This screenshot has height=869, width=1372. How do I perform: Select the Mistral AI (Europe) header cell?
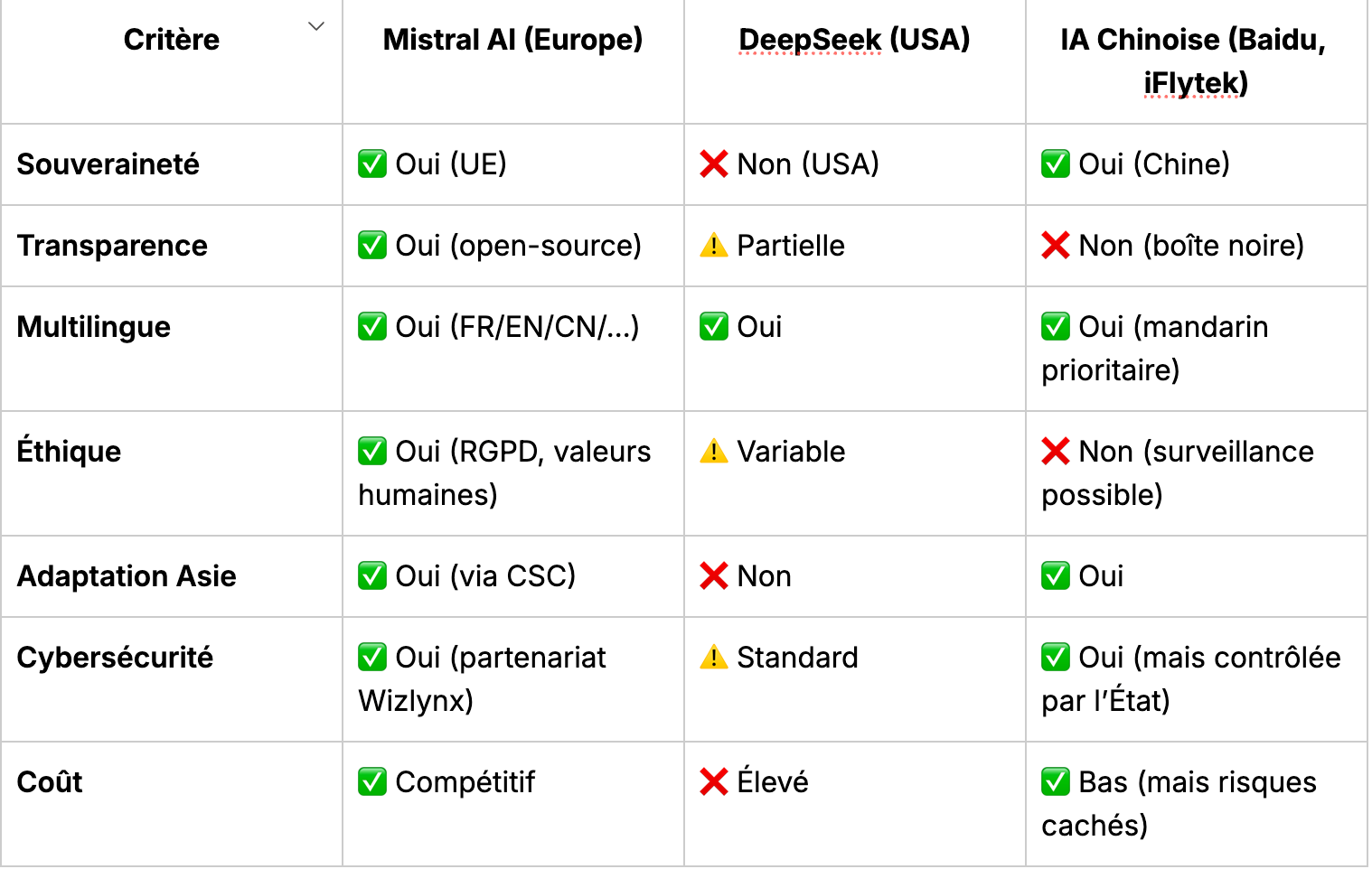513,61
